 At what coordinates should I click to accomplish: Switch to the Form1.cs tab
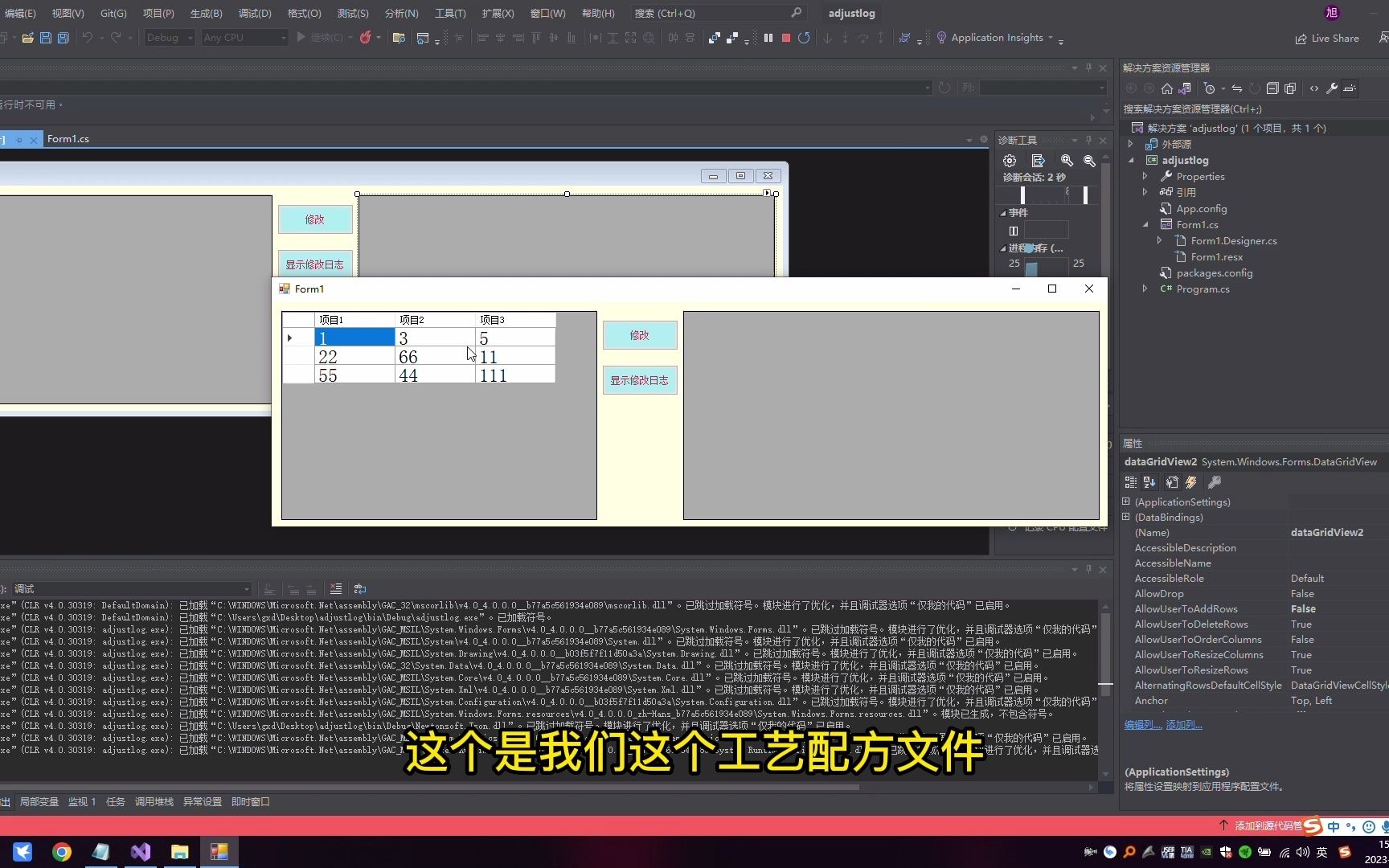[68, 138]
